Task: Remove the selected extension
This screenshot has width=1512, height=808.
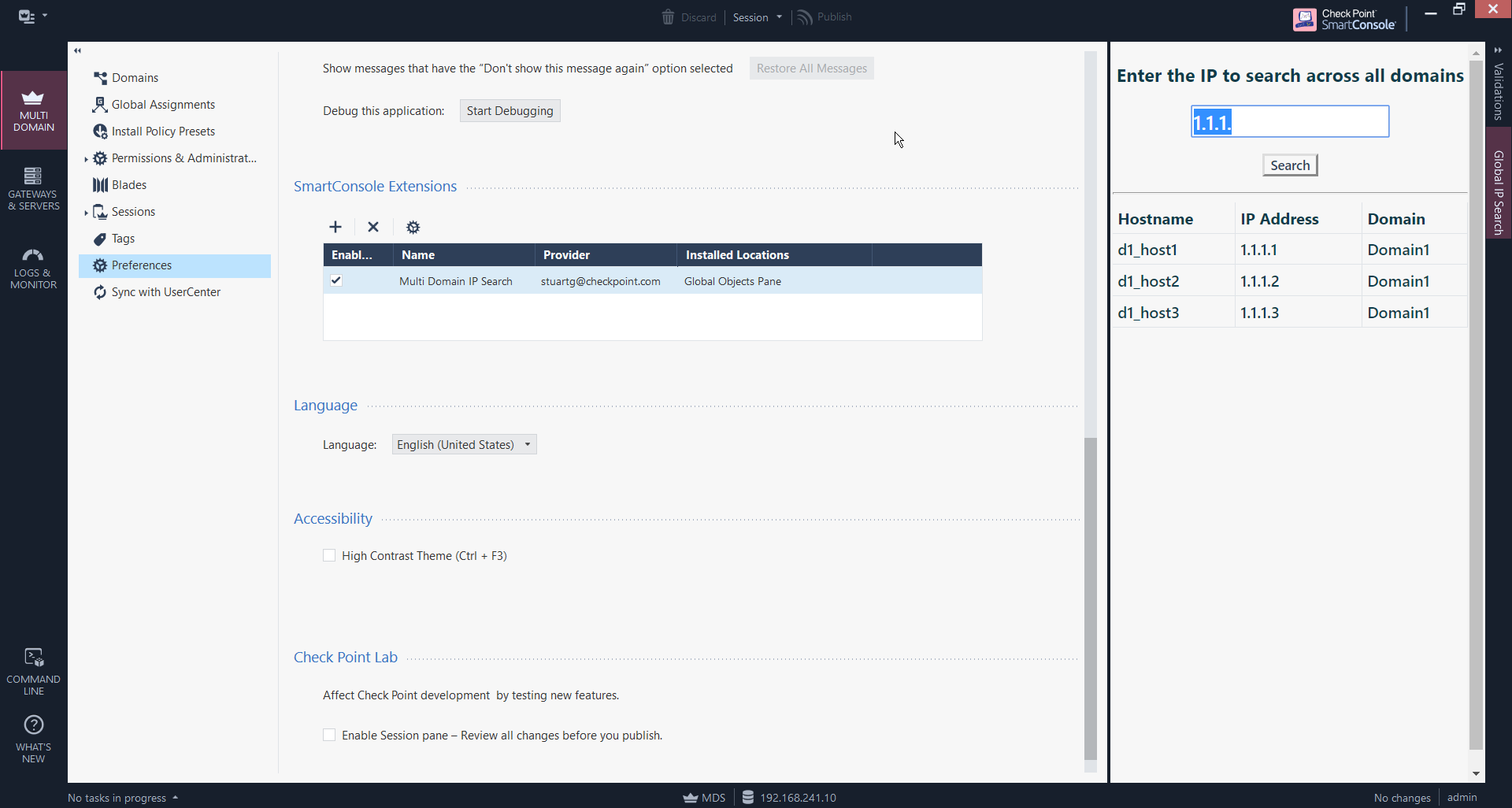Action: (373, 227)
